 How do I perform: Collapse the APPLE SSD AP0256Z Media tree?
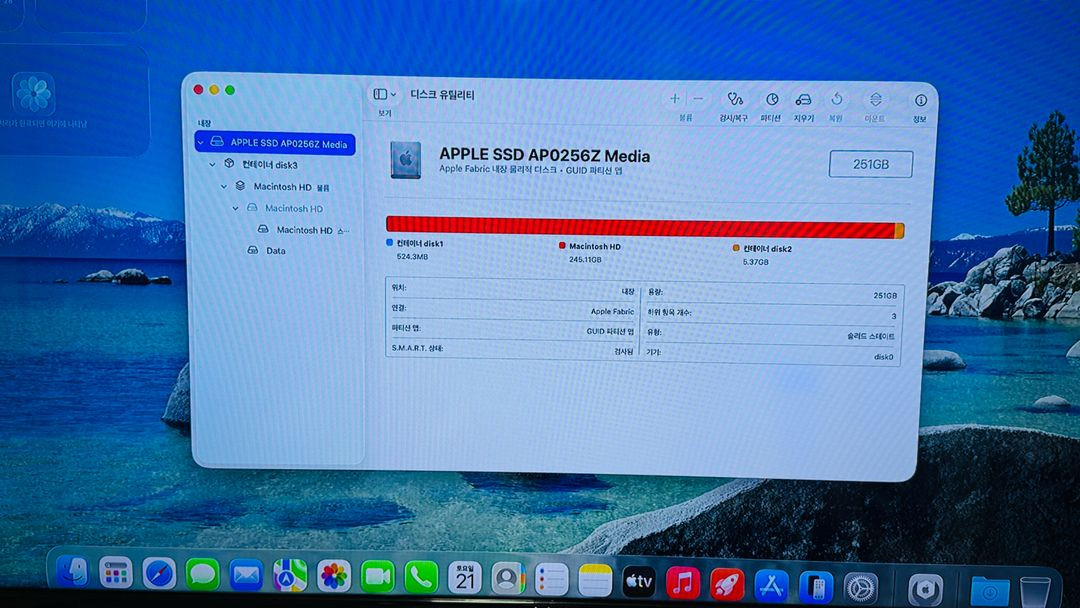point(198,143)
